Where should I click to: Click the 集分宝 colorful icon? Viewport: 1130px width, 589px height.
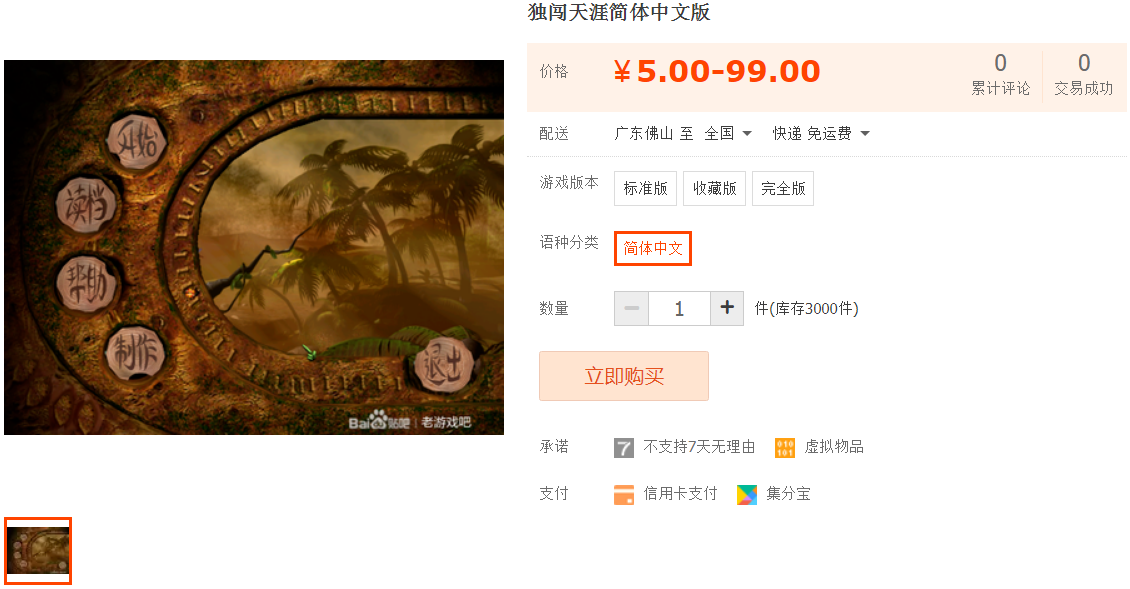tap(747, 495)
